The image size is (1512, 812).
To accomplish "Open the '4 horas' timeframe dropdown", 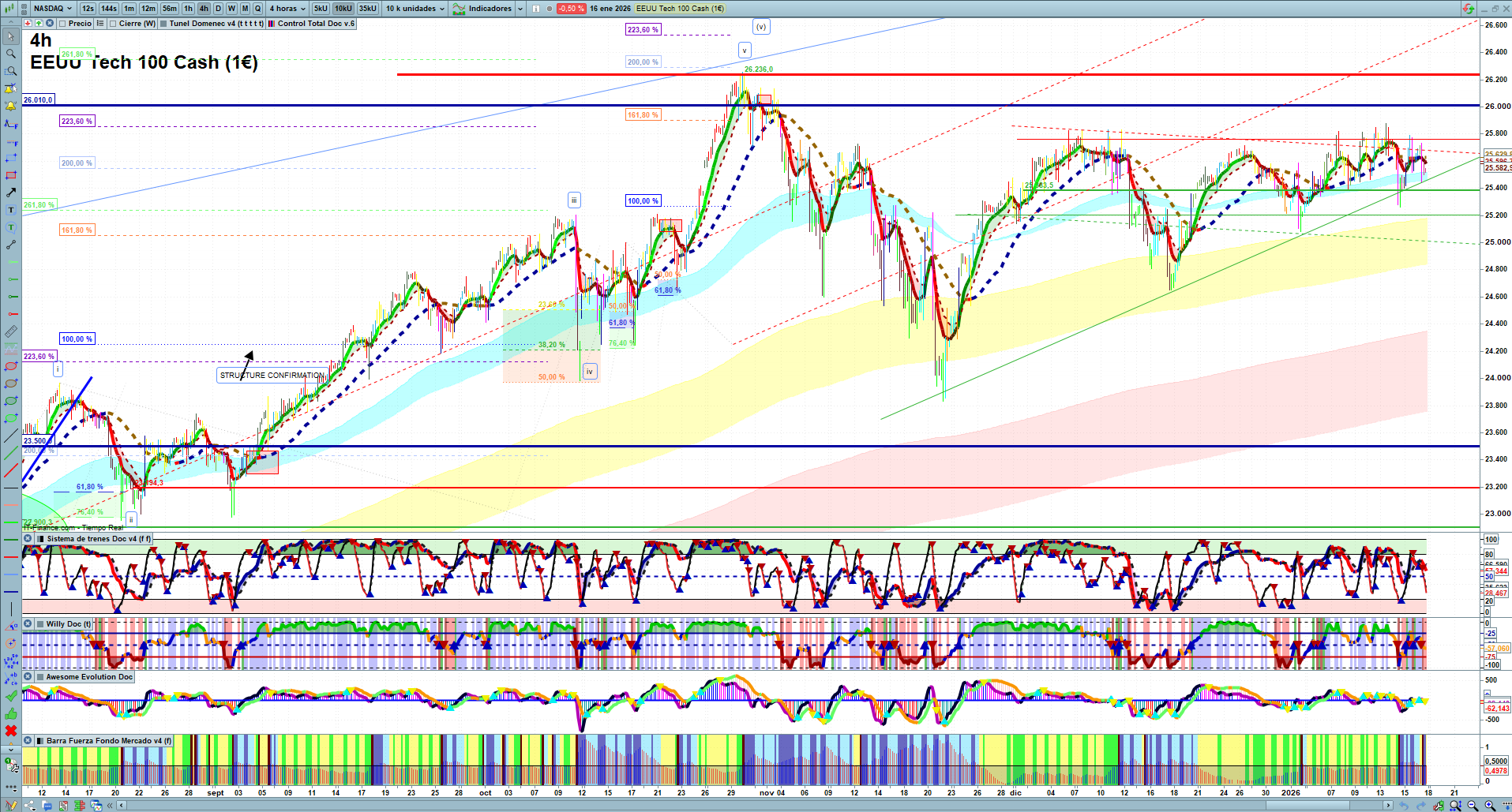I will [x=287, y=9].
